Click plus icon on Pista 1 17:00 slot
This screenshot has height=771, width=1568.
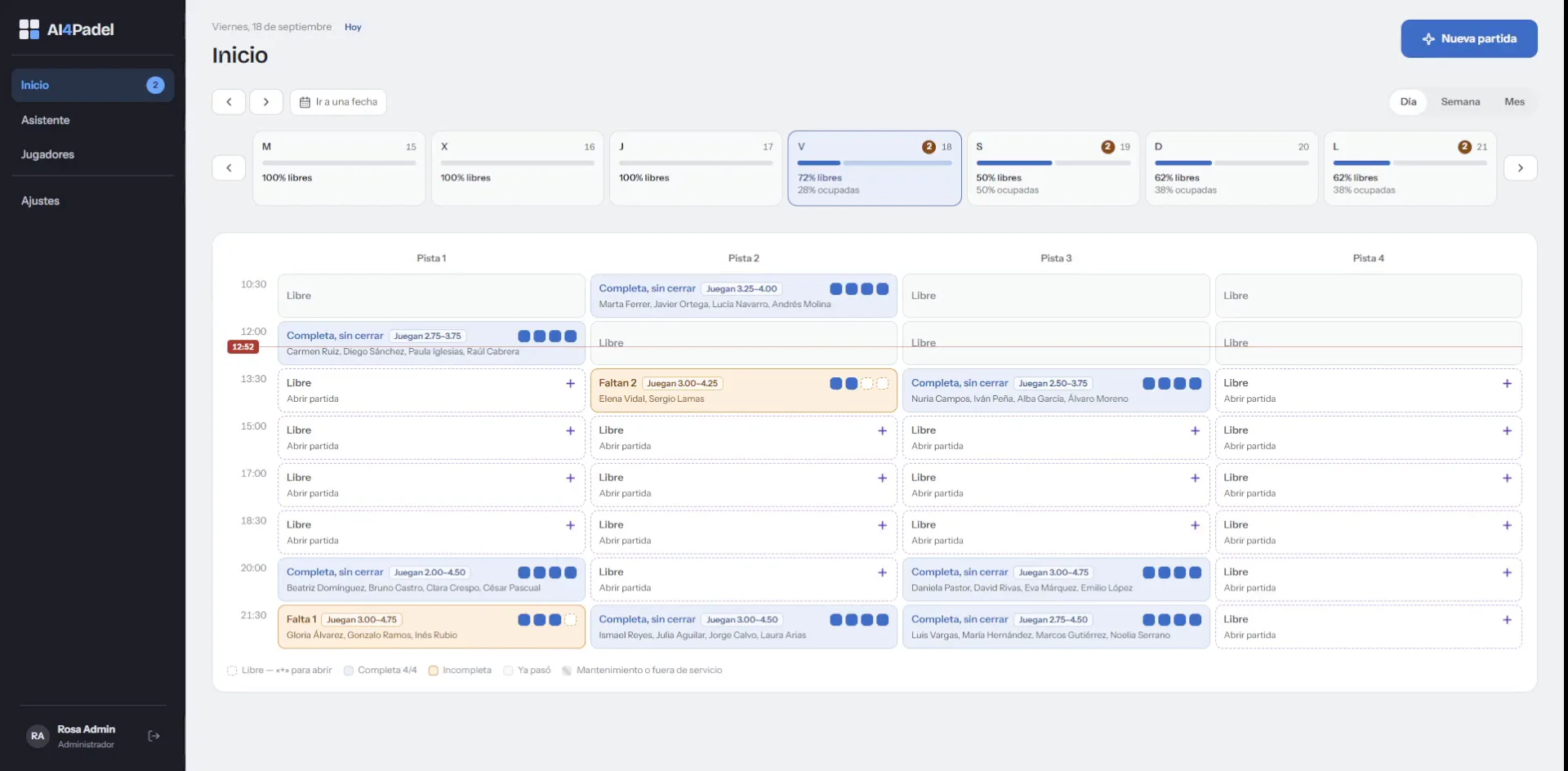pyautogui.click(x=570, y=478)
